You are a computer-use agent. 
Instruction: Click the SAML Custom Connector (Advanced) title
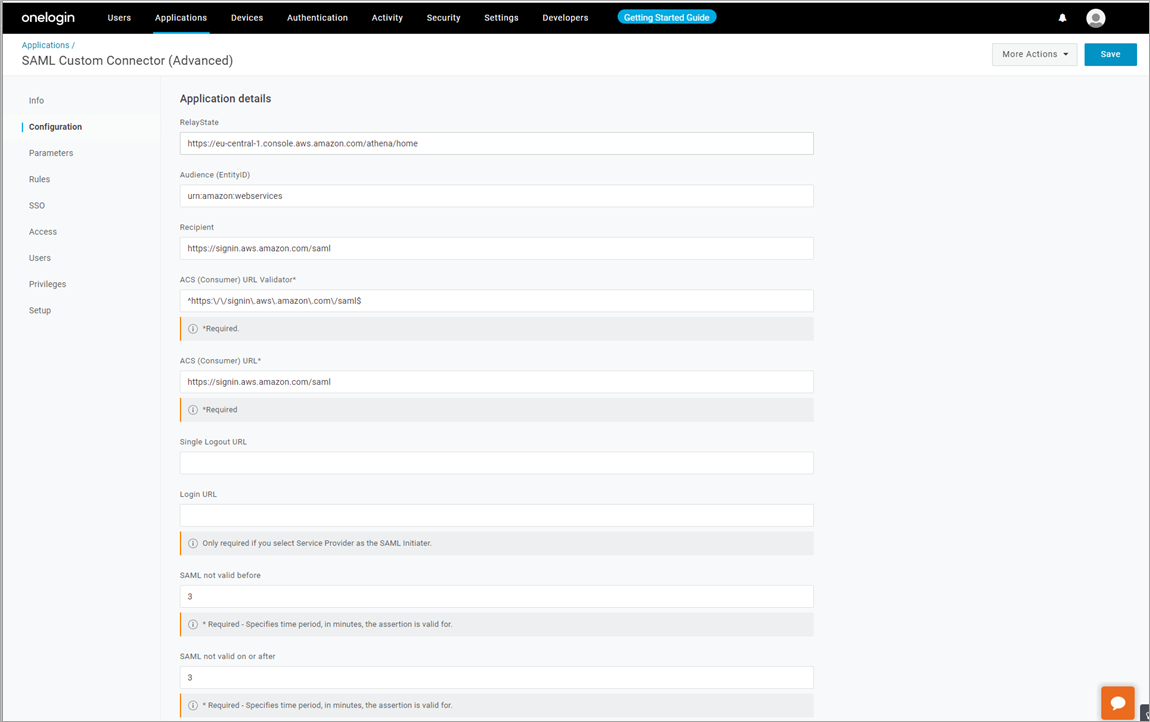[127, 61]
